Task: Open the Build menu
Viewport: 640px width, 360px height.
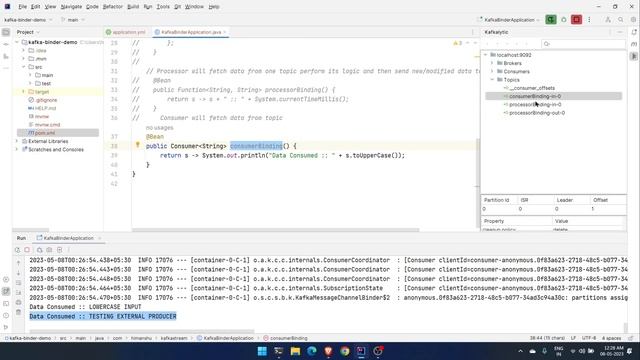Action: click(133, 7)
